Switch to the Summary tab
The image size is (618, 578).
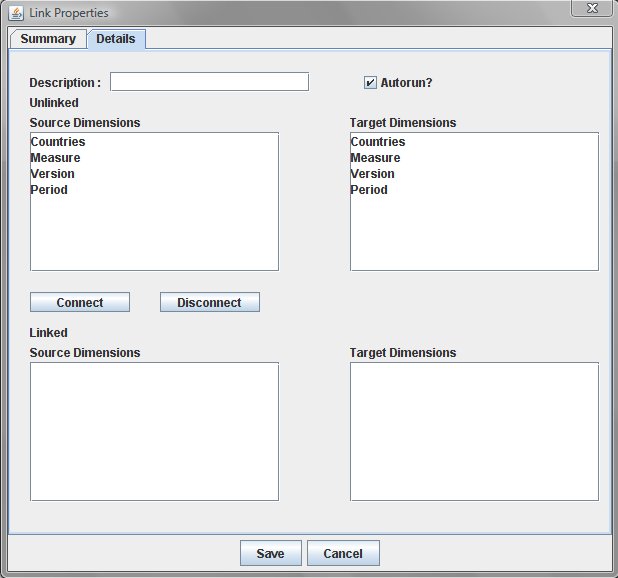click(x=48, y=39)
